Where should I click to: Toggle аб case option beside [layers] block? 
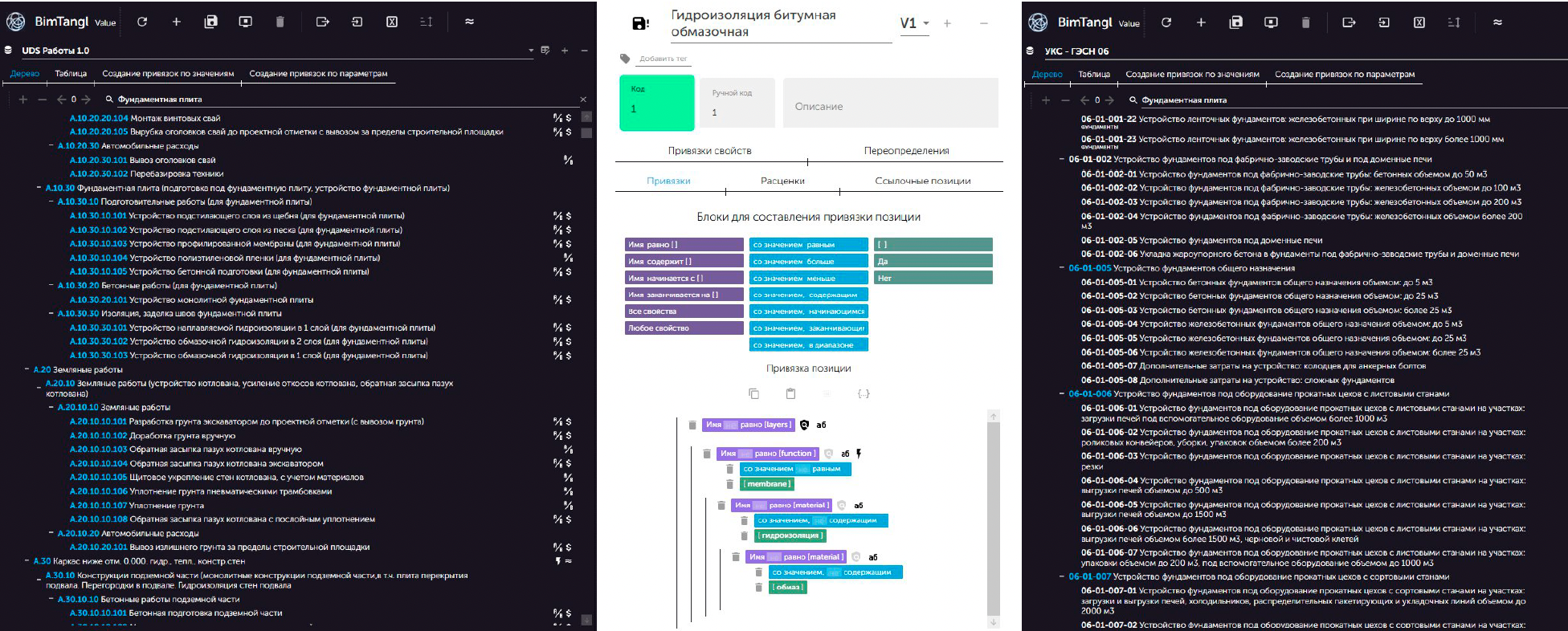pos(821,425)
